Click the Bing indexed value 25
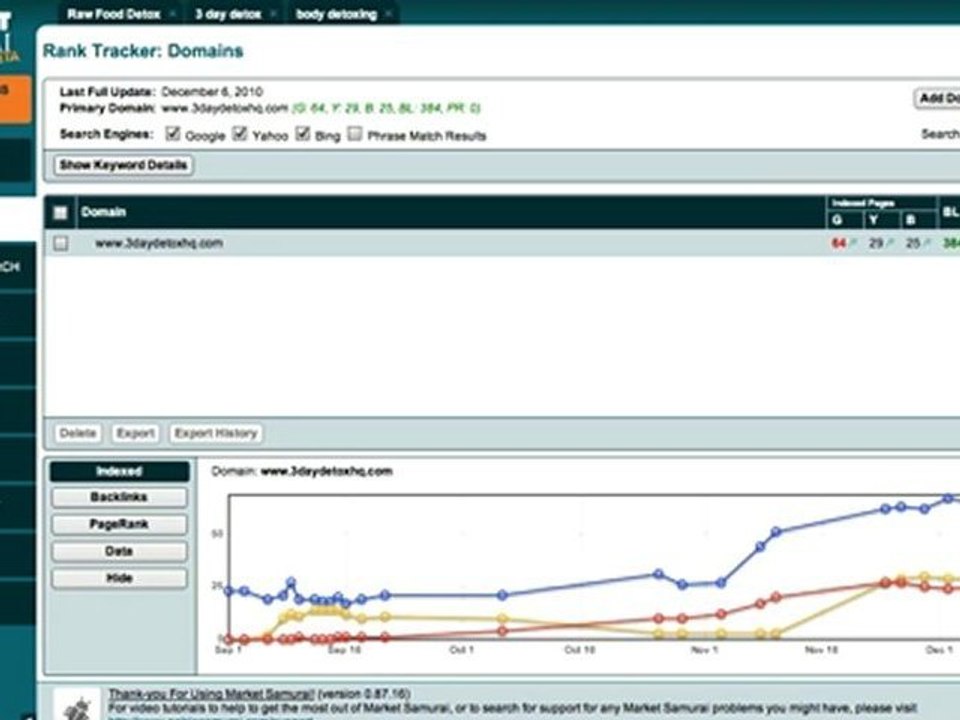This screenshot has width=960, height=720. tap(913, 243)
